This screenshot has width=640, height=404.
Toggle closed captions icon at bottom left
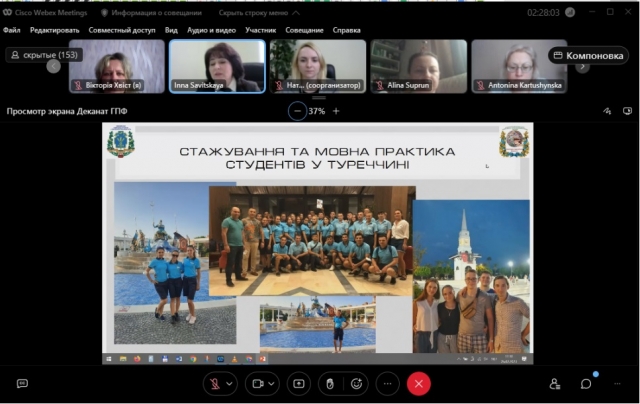click(22, 383)
